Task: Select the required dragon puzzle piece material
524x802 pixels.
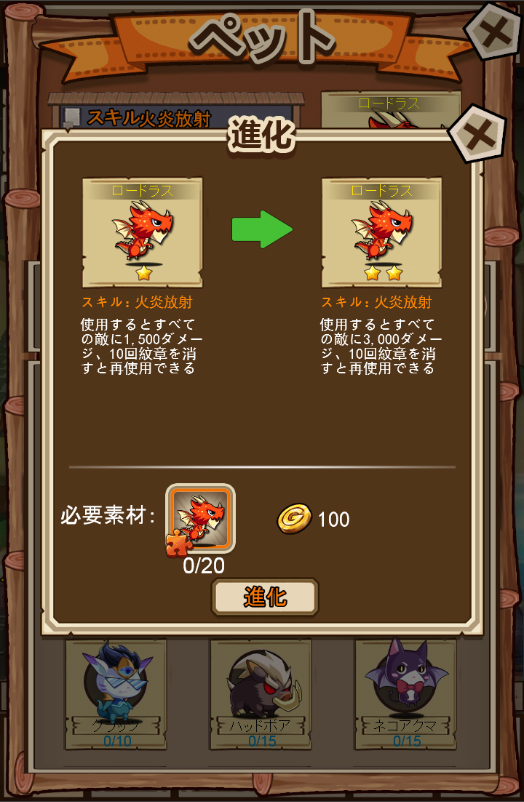Action: (200, 519)
